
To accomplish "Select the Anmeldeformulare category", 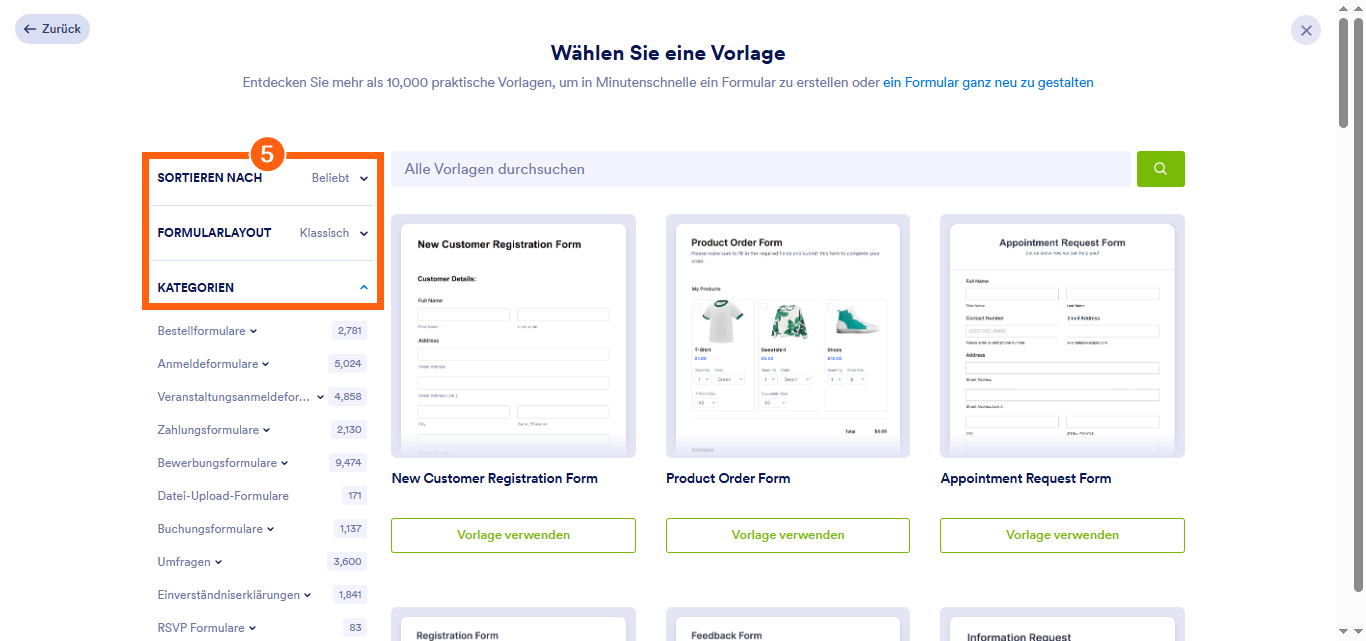I will [x=208, y=364].
